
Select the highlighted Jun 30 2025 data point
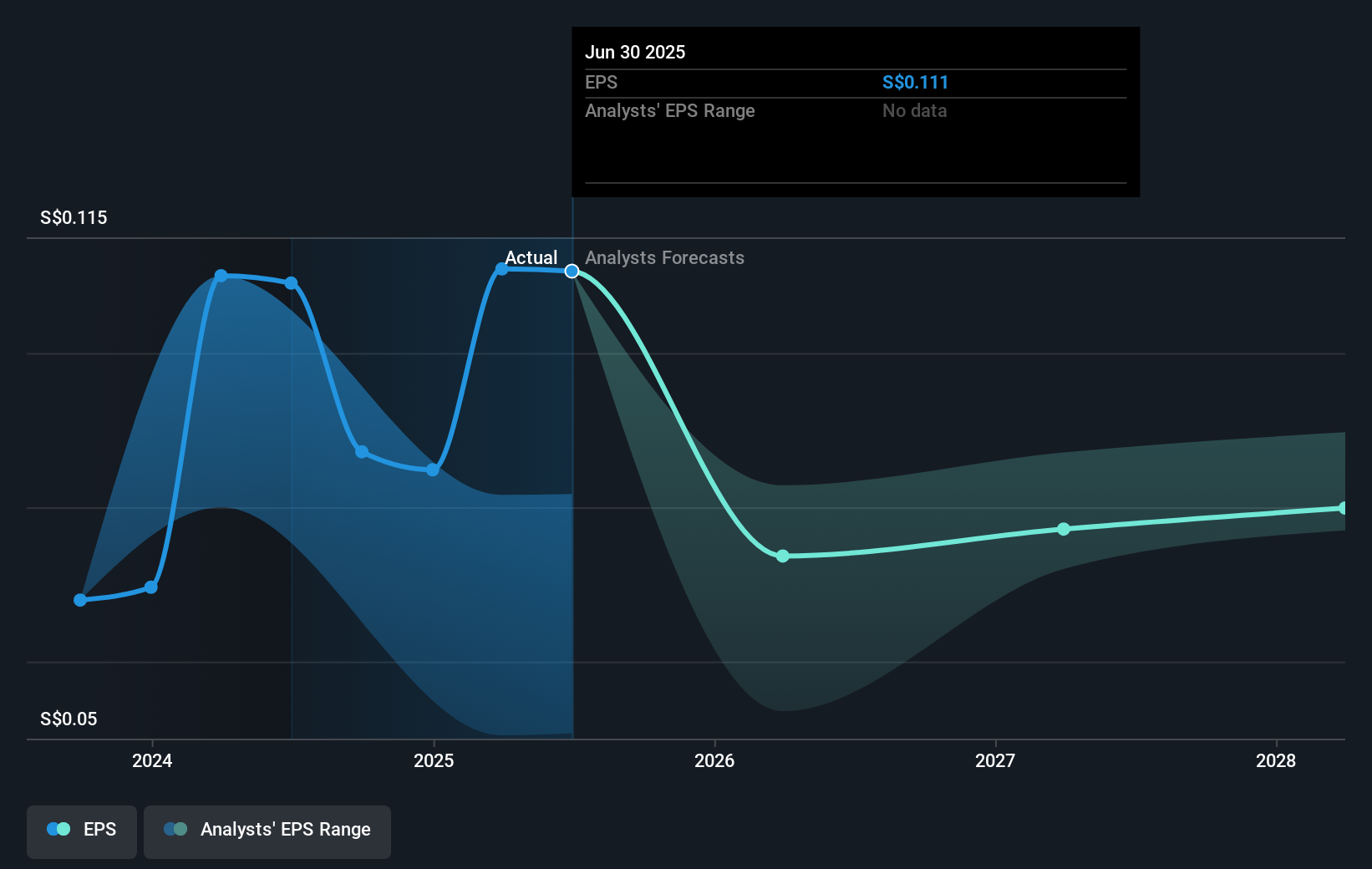coord(572,270)
